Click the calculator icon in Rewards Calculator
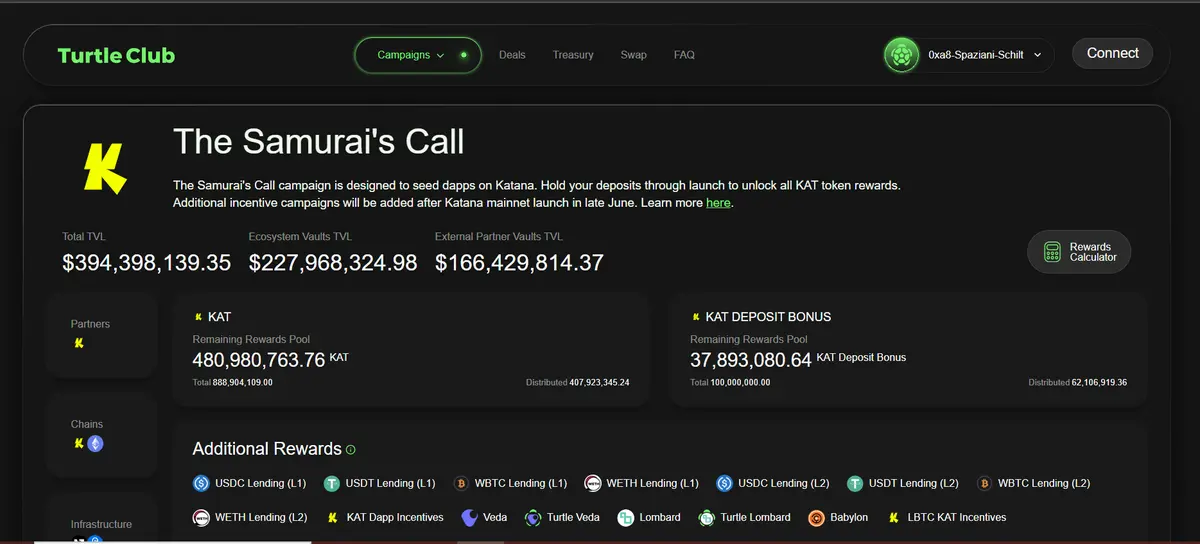 (1052, 252)
